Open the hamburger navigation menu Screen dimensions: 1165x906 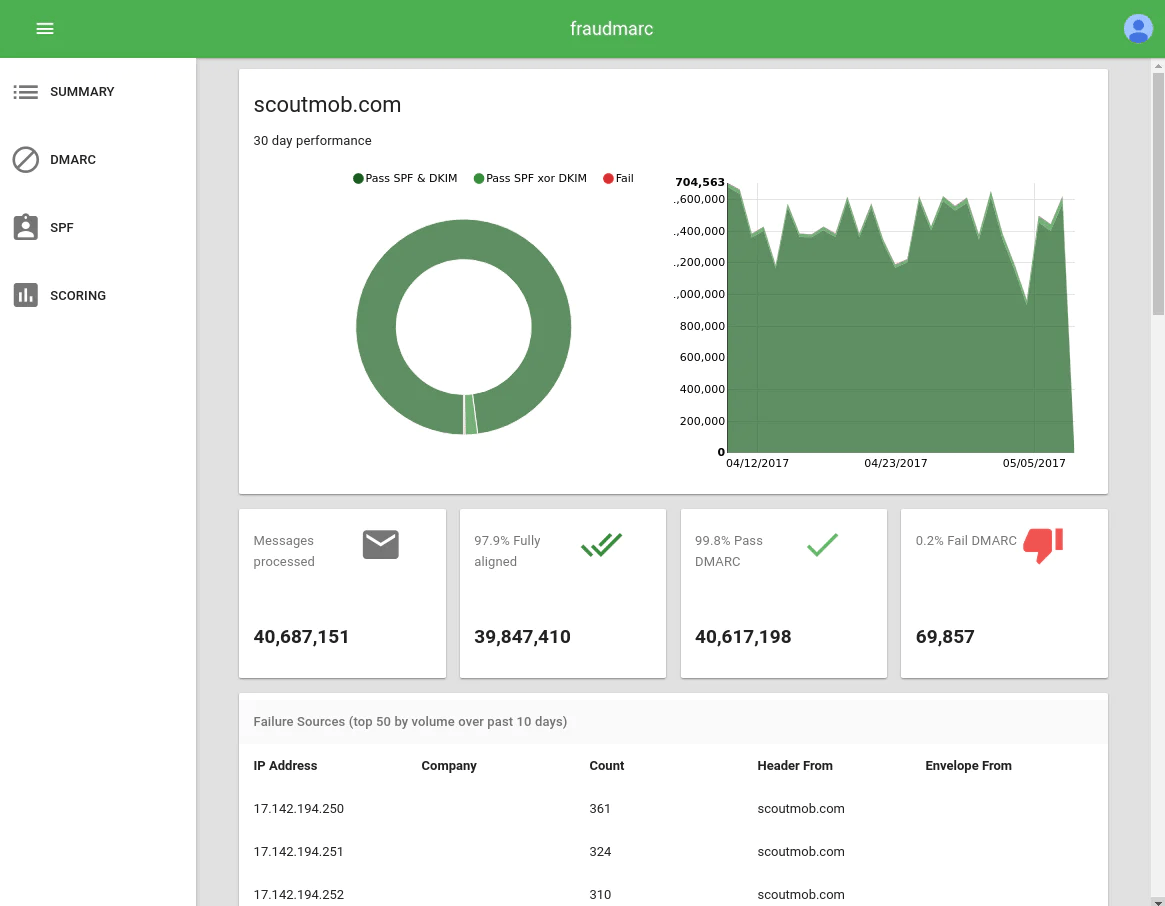click(x=45, y=29)
